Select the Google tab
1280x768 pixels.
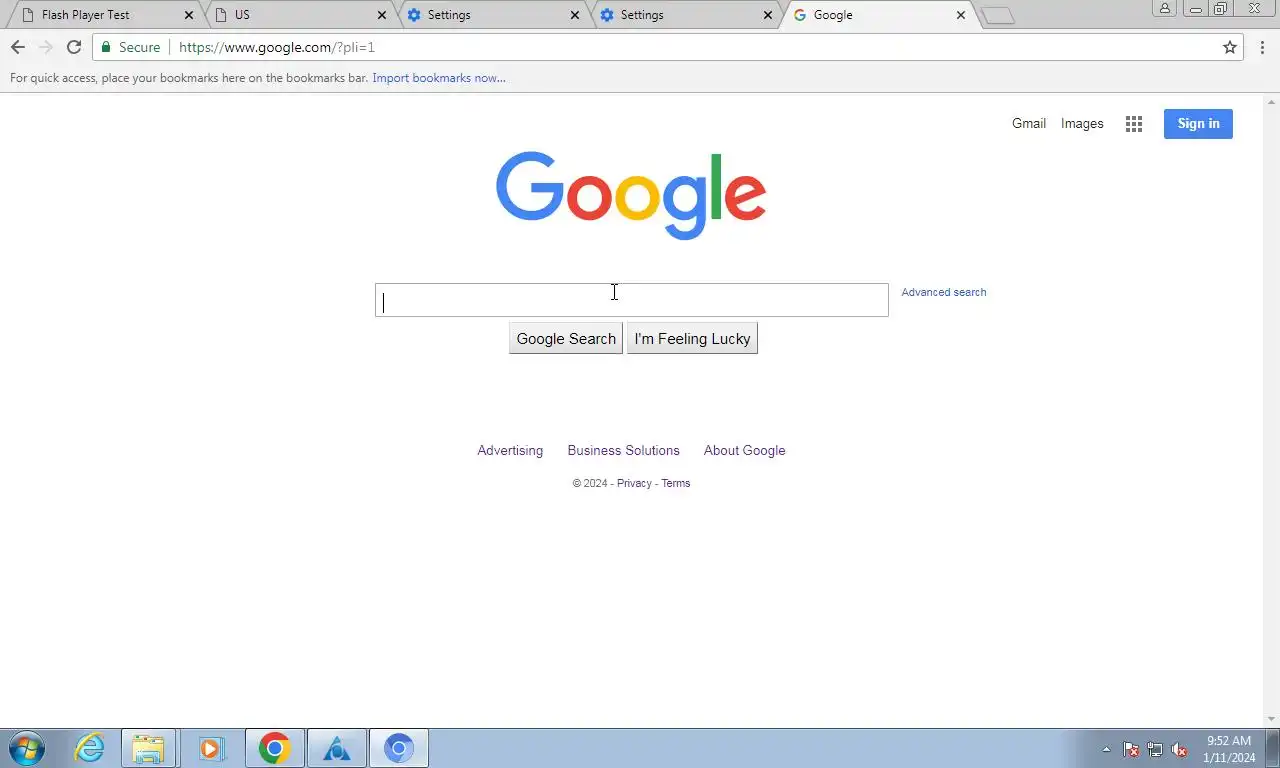point(878,15)
